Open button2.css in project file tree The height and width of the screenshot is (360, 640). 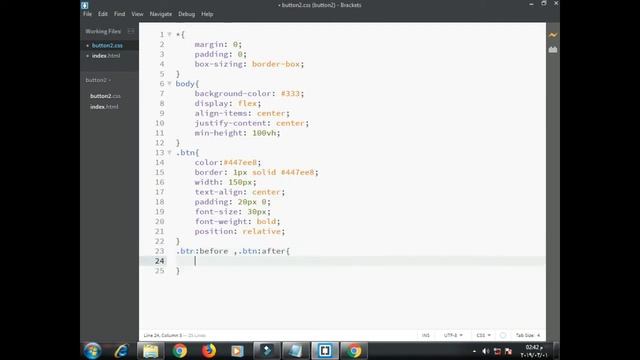tap(105, 96)
